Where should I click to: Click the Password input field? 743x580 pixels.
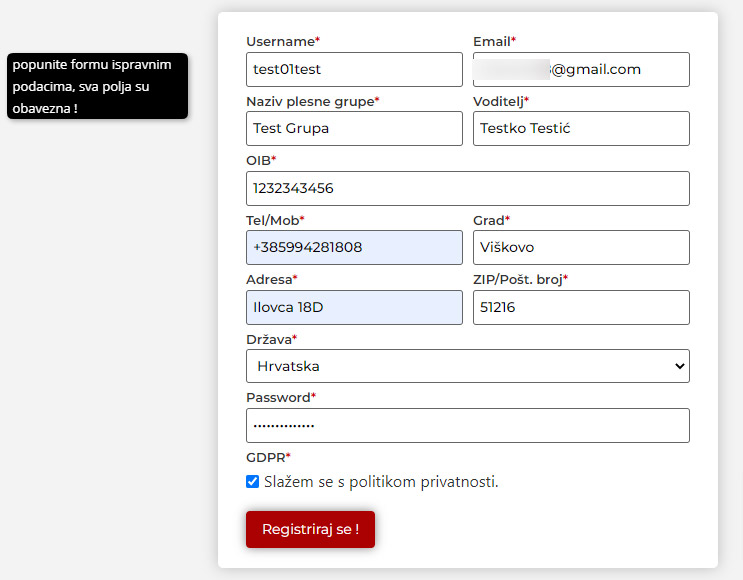pyautogui.click(x=467, y=425)
